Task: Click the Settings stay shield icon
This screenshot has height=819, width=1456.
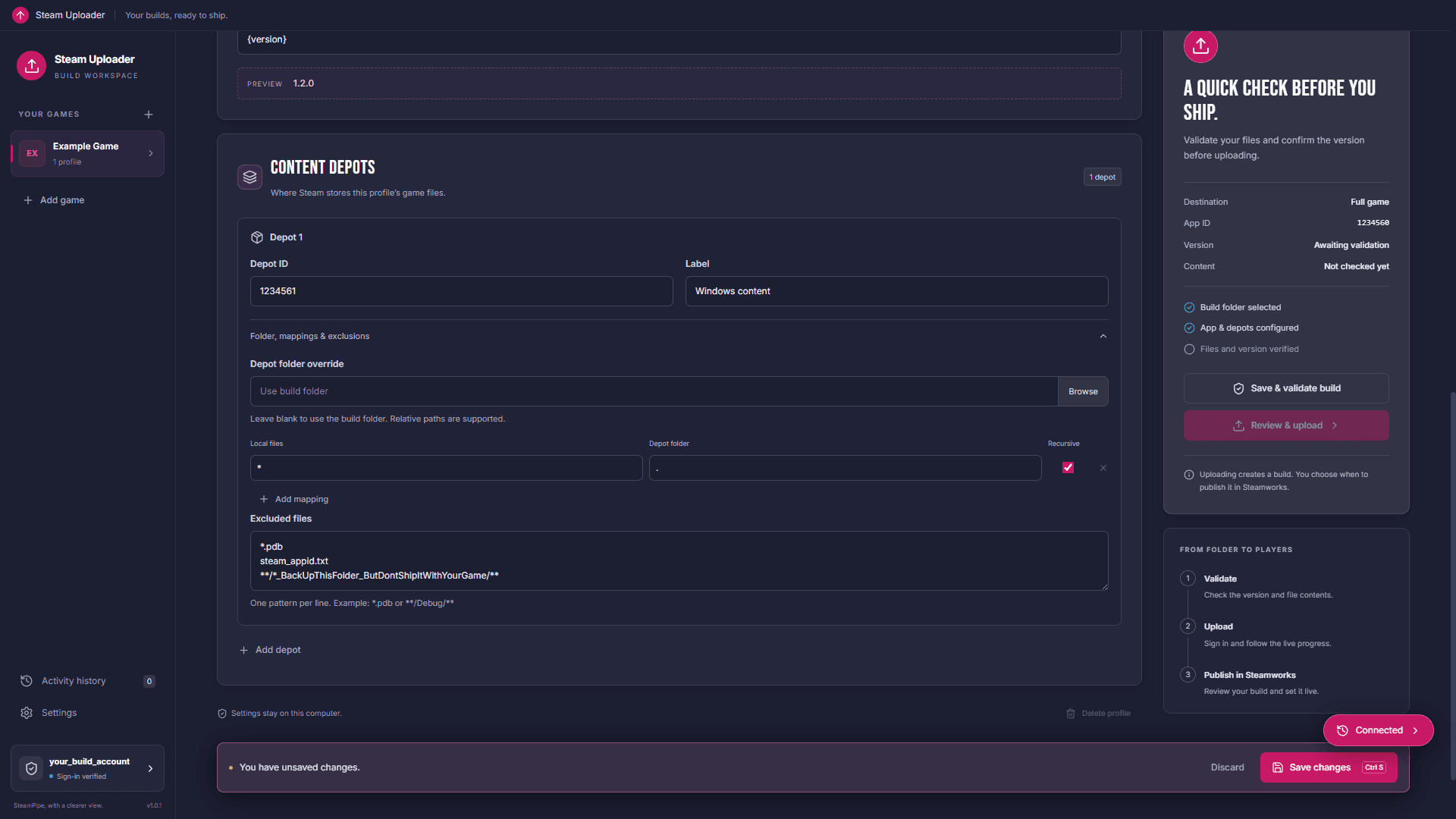Action: 222,714
